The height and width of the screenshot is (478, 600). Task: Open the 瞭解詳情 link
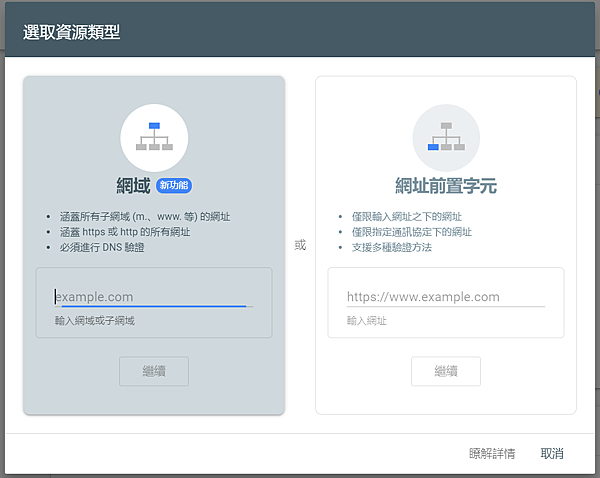[x=492, y=454]
